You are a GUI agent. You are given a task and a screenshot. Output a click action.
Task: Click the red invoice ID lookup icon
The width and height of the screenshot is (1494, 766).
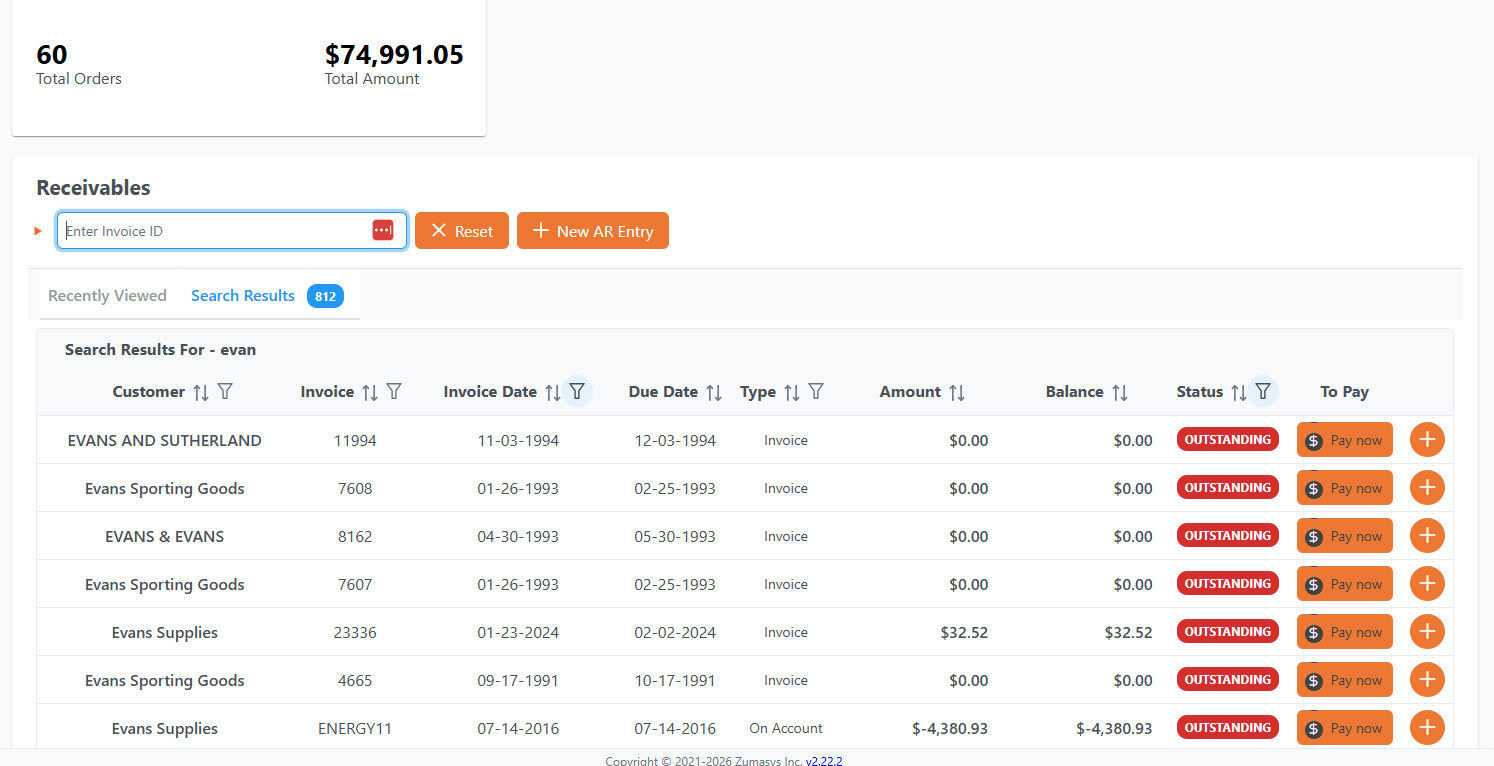(383, 229)
